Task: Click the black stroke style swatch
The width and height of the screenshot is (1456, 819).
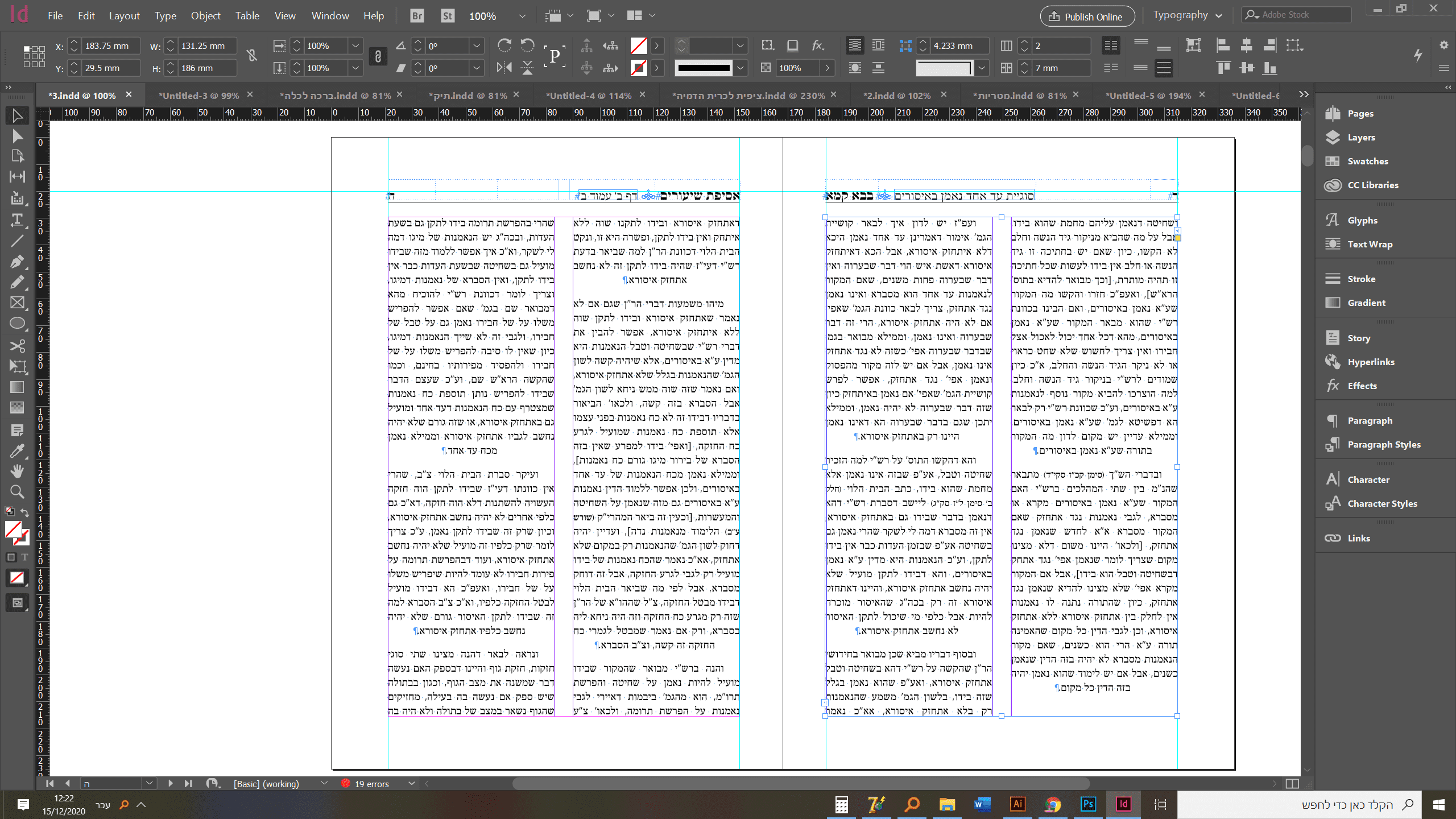Action: [704, 68]
